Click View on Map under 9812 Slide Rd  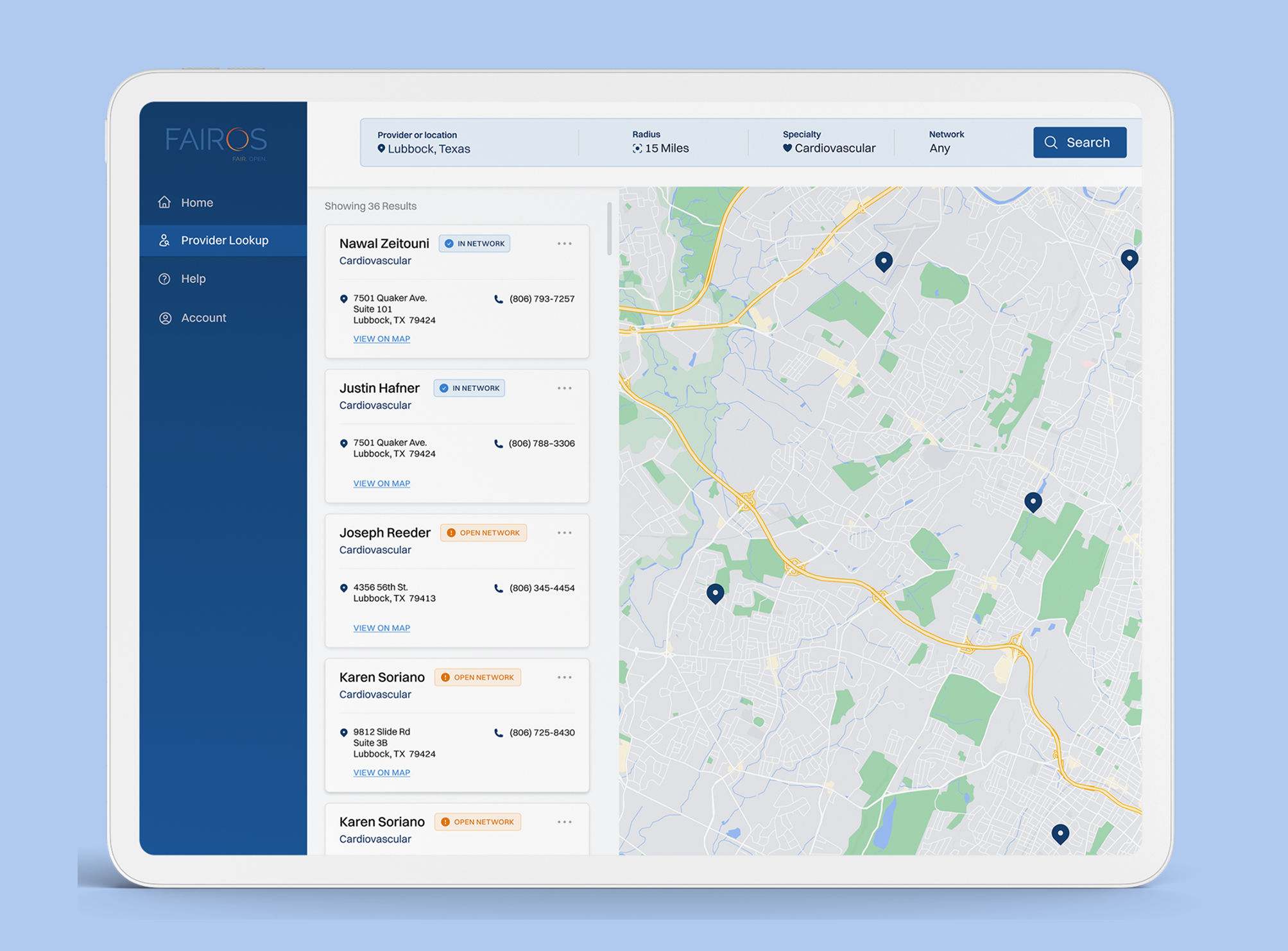[x=381, y=773]
